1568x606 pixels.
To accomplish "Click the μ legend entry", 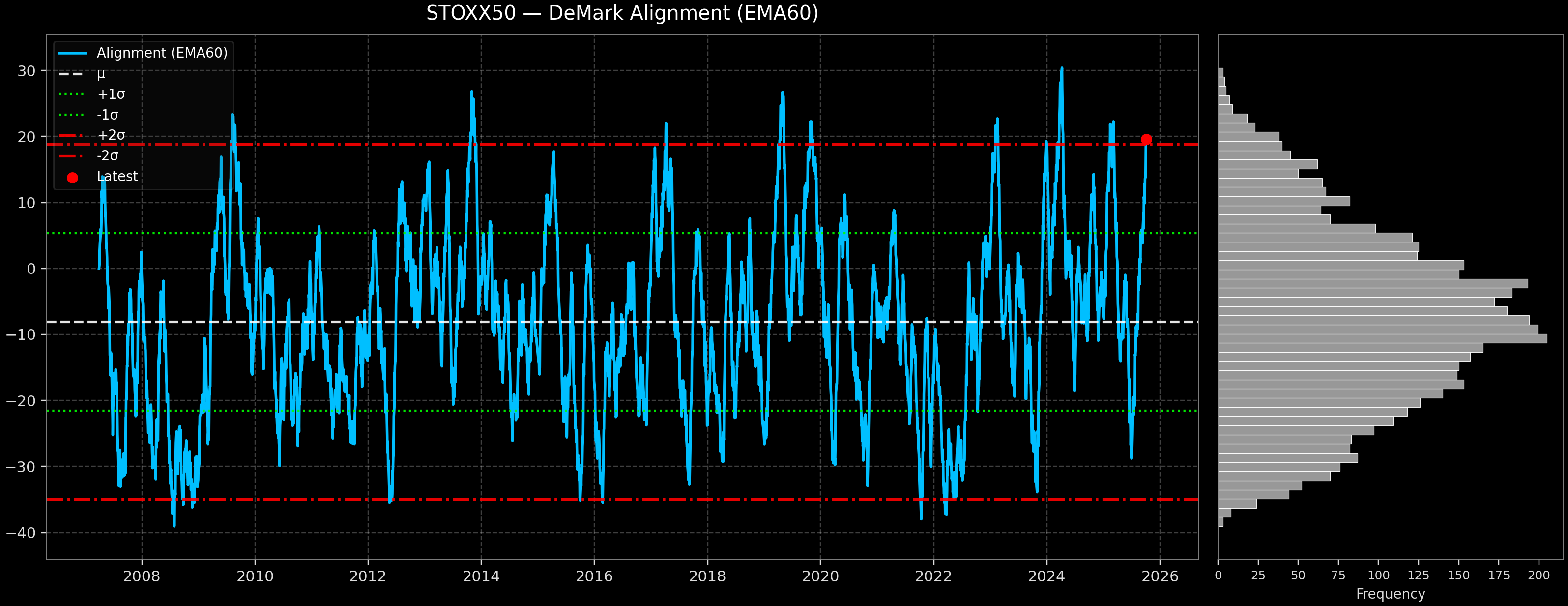I will click(101, 74).
